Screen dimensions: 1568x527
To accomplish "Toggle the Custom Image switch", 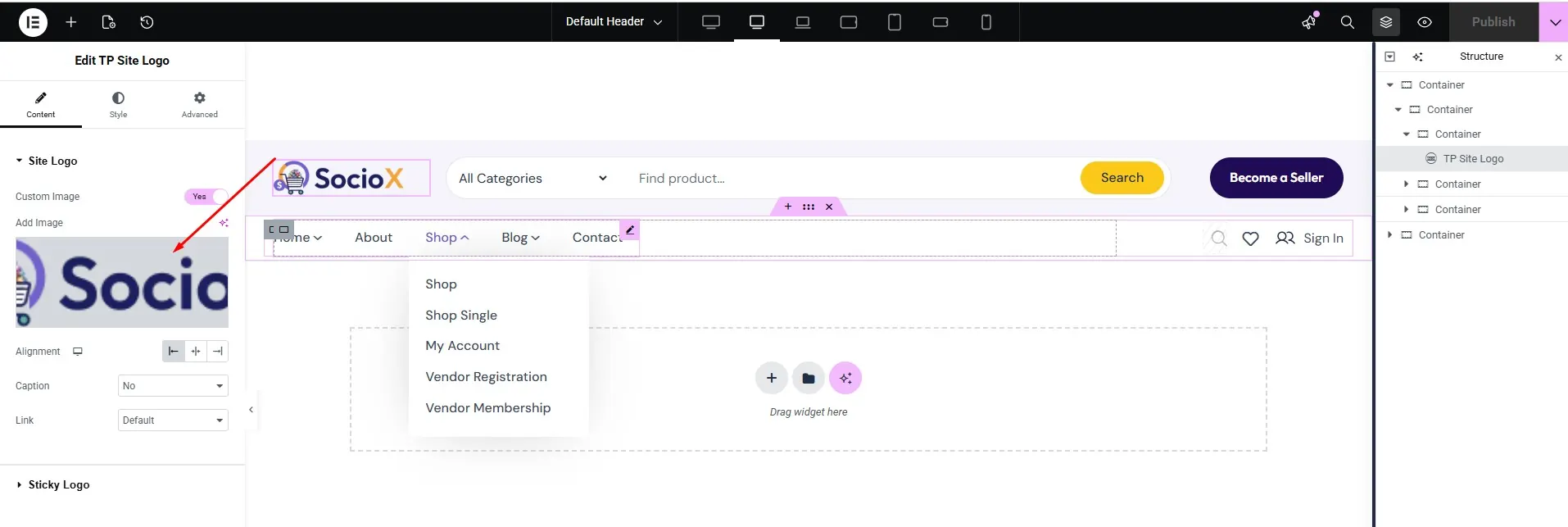I will (206, 197).
